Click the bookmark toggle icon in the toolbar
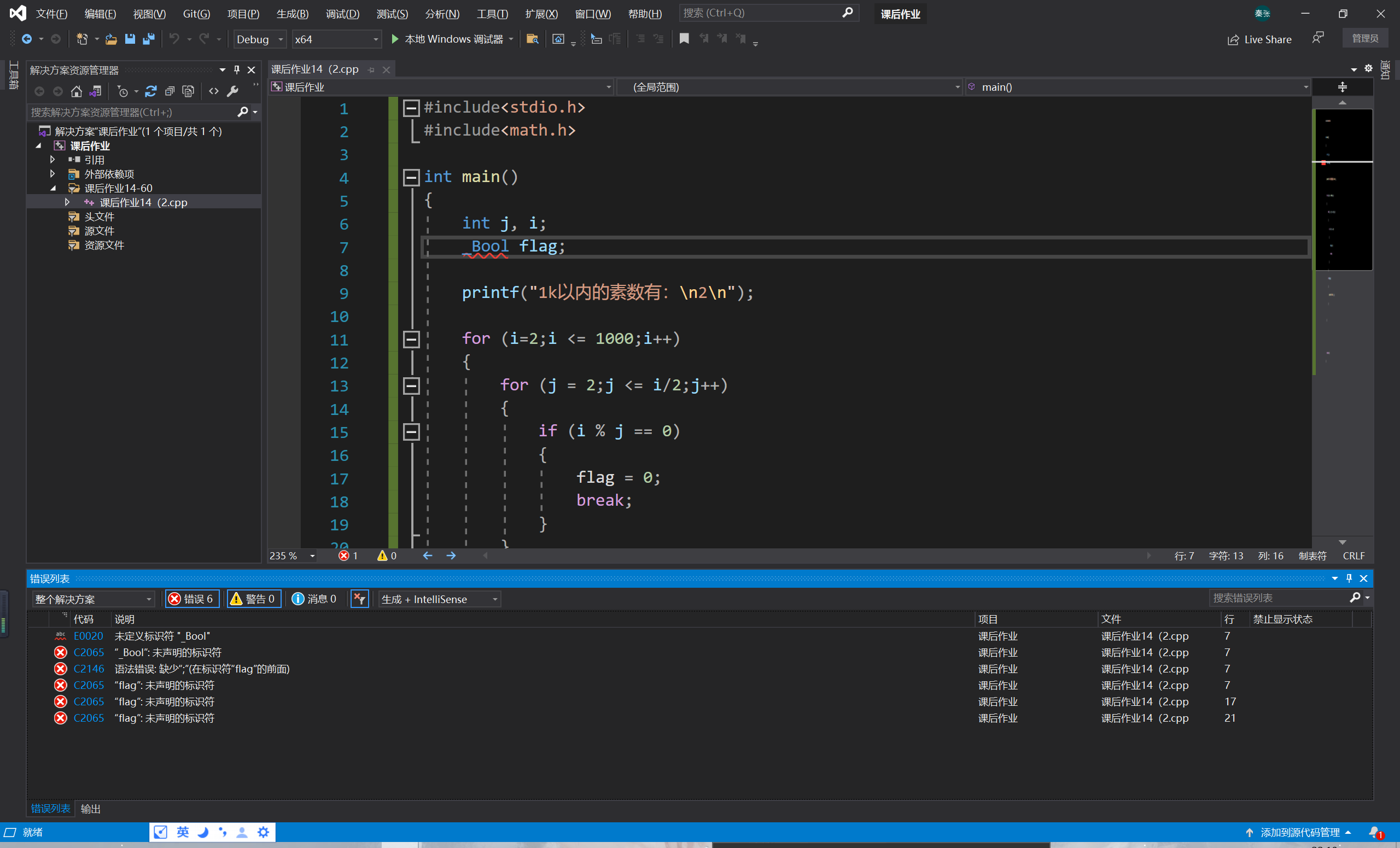 [x=684, y=39]
